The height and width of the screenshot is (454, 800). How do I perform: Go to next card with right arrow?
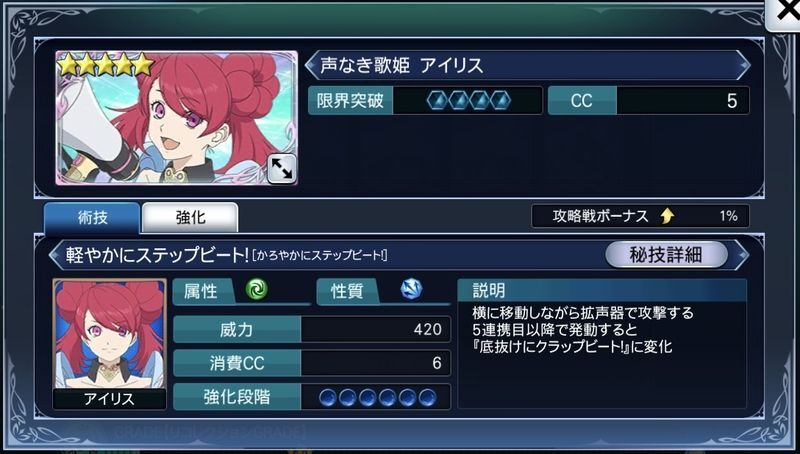point(743,65)
